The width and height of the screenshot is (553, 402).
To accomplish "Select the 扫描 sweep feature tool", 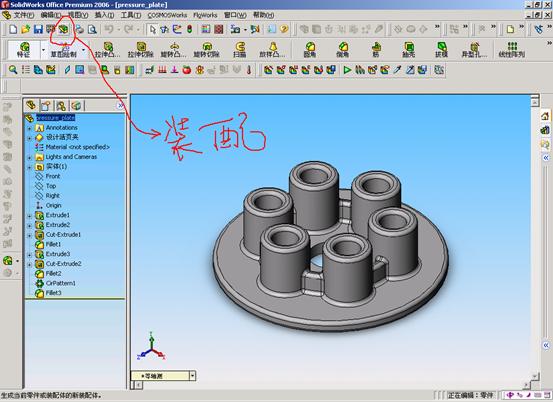I will pos(240,49).
